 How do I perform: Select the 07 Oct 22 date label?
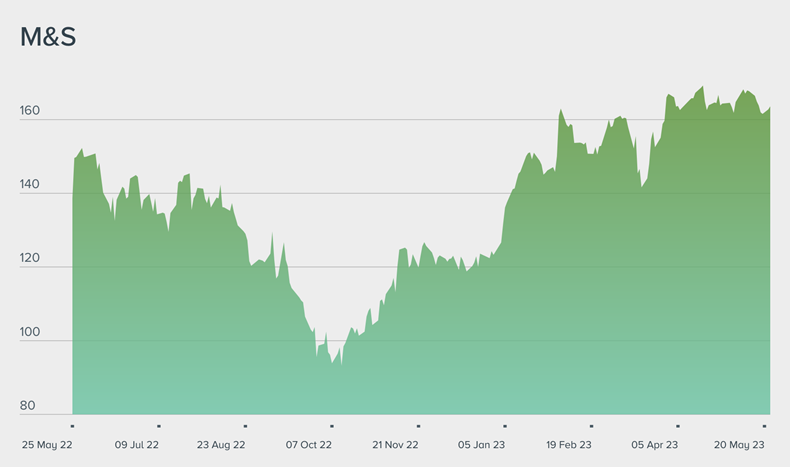[309, 444]
